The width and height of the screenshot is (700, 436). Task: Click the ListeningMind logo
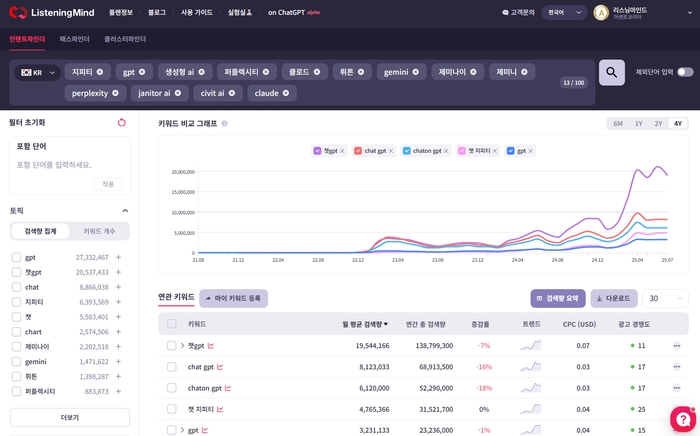[x=52, y=12]
